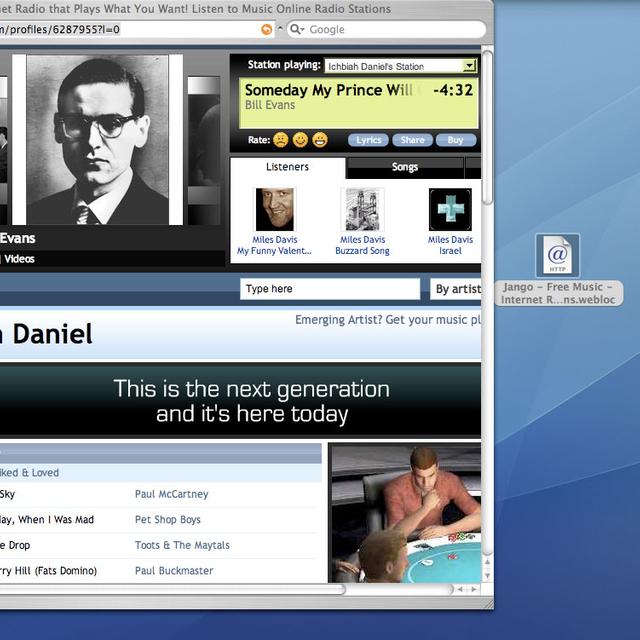The height and width of the screenshot is (640, 640).
Task: Click the vertical scroll down arrow
Action: pos(487,576)
